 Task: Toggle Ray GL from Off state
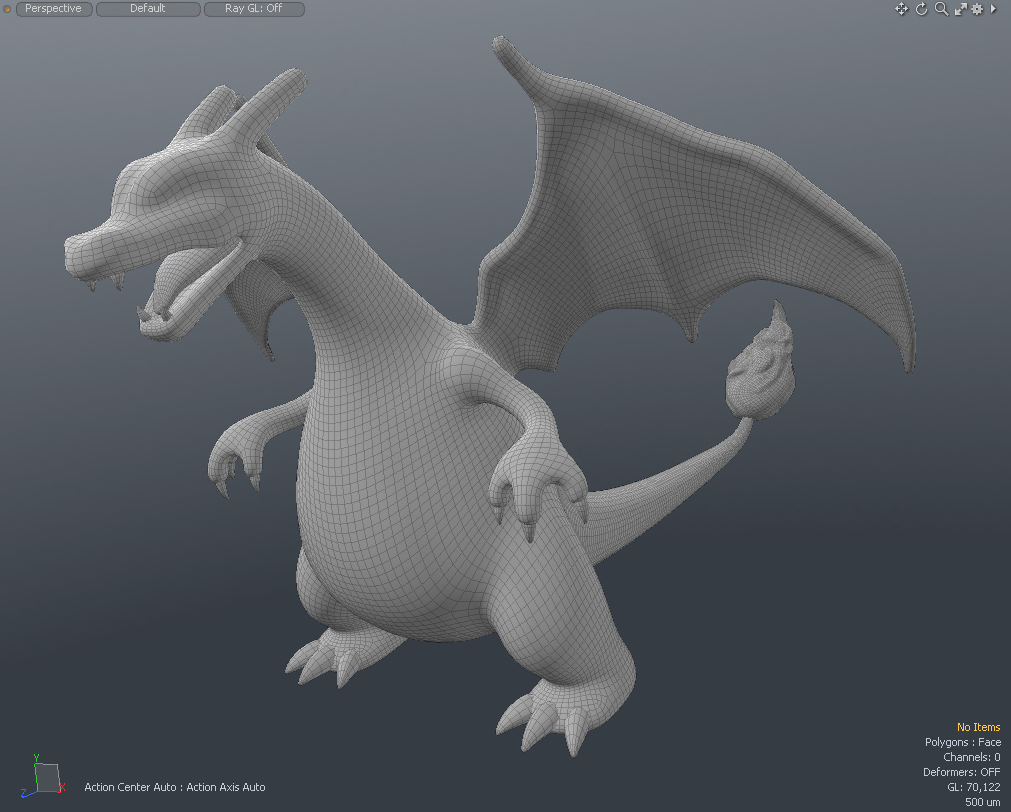click(x=253, y=8)
